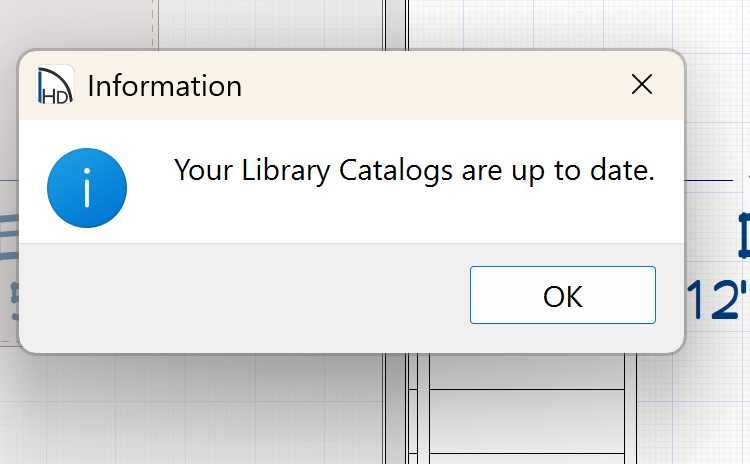This screenshot has width=750, height=464.
Task: Click the grid canvas below the 12' label
Action: (710, 400)
